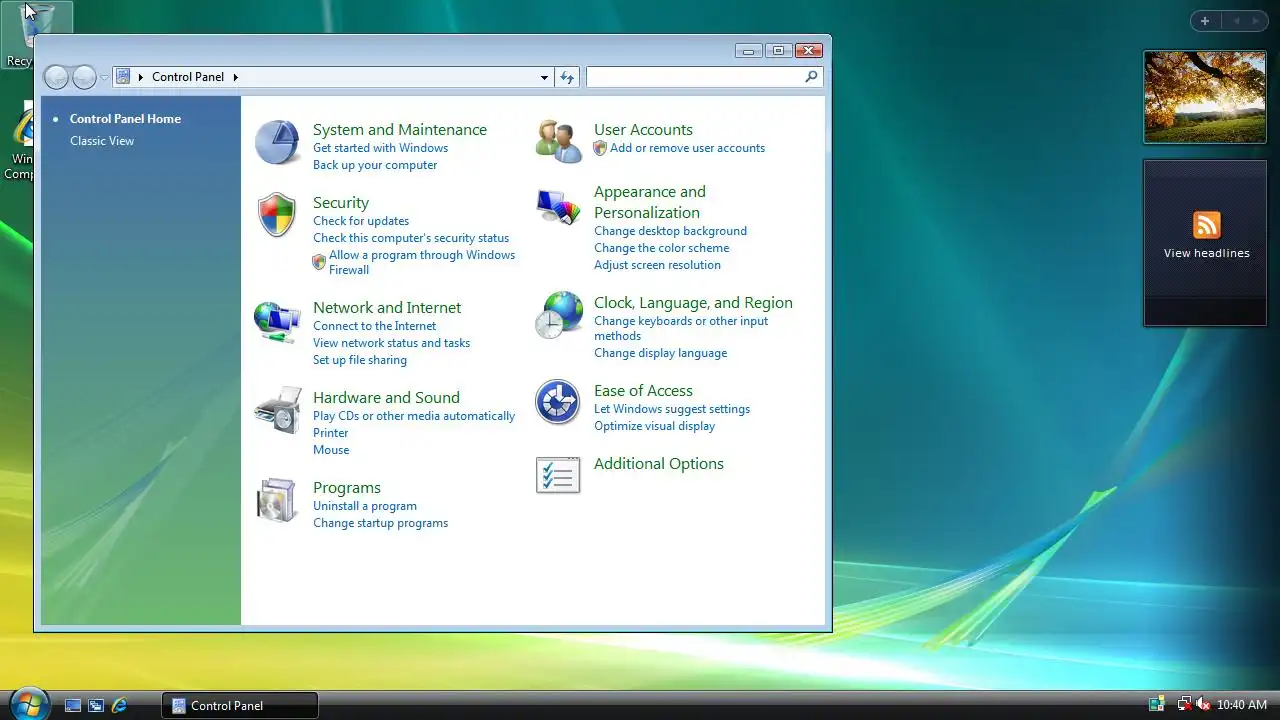Expand the arrow before Control Panel in breadcrumb
1280x720 pixels.
click(141, 77)
